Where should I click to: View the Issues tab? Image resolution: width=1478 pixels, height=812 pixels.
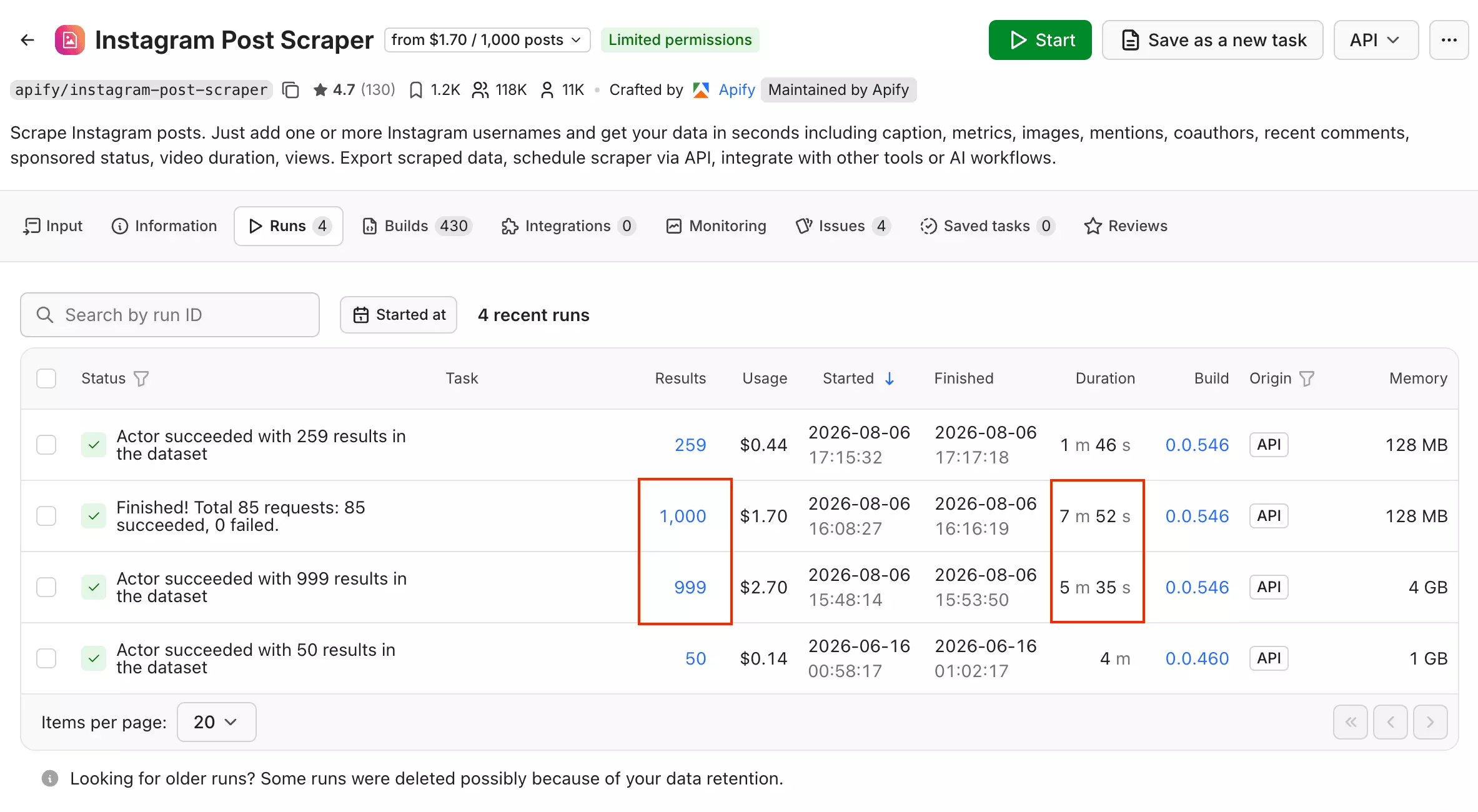[x=843, y=226]
